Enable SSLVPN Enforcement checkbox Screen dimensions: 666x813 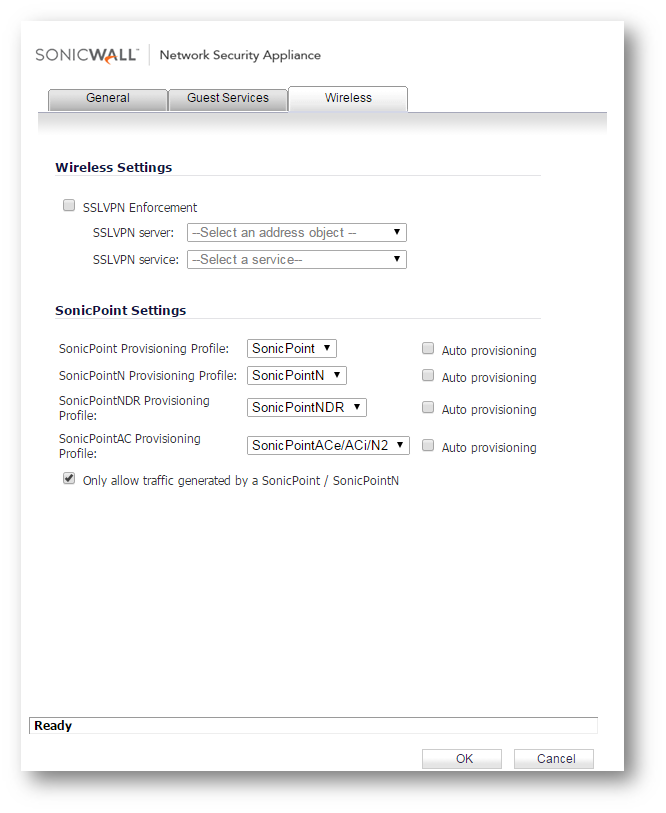(x=69, y=206)
